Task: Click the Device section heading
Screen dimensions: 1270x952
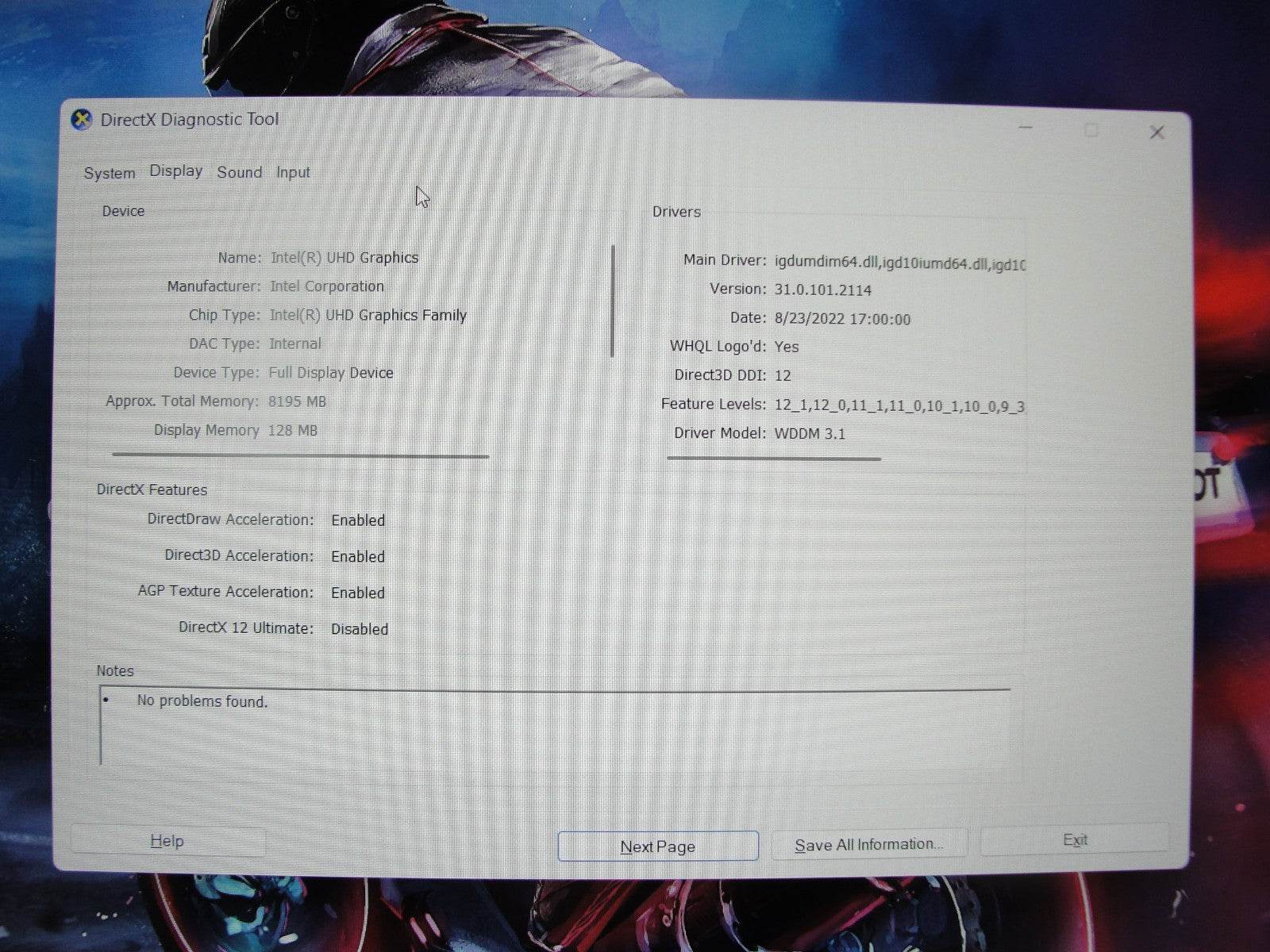Action: (x=123, y=211)
